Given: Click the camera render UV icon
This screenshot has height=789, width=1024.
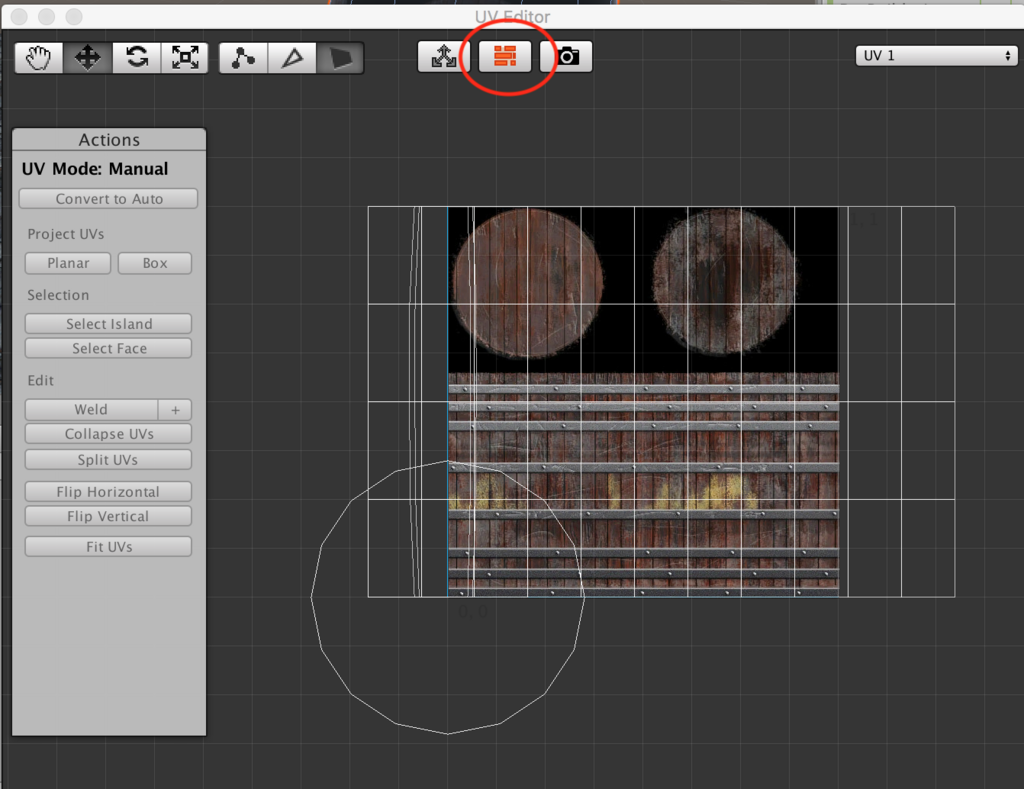Looking at the screenshot, I should pos(566,57).
